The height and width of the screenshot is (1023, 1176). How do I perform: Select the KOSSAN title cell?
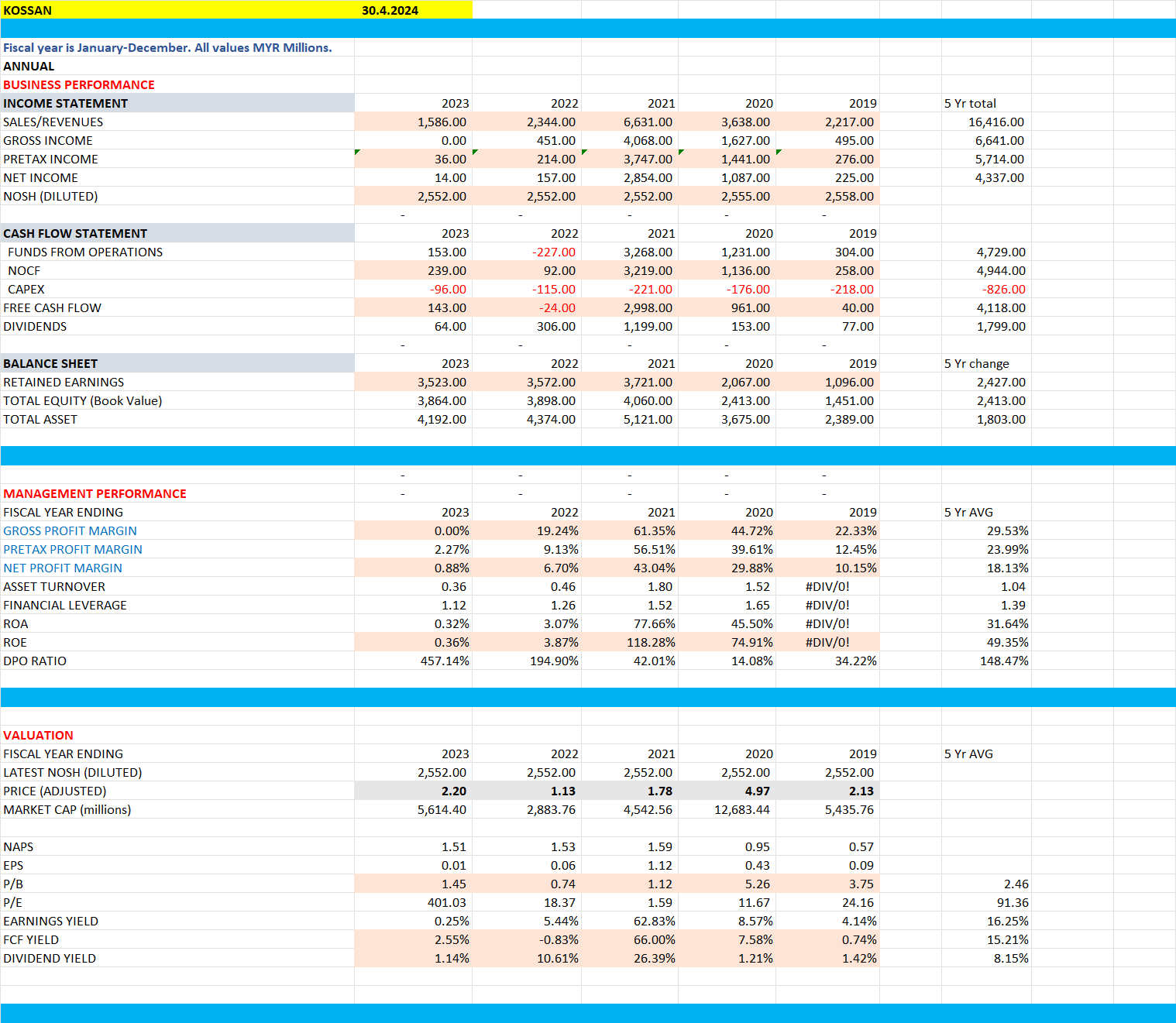coord(177,10)
